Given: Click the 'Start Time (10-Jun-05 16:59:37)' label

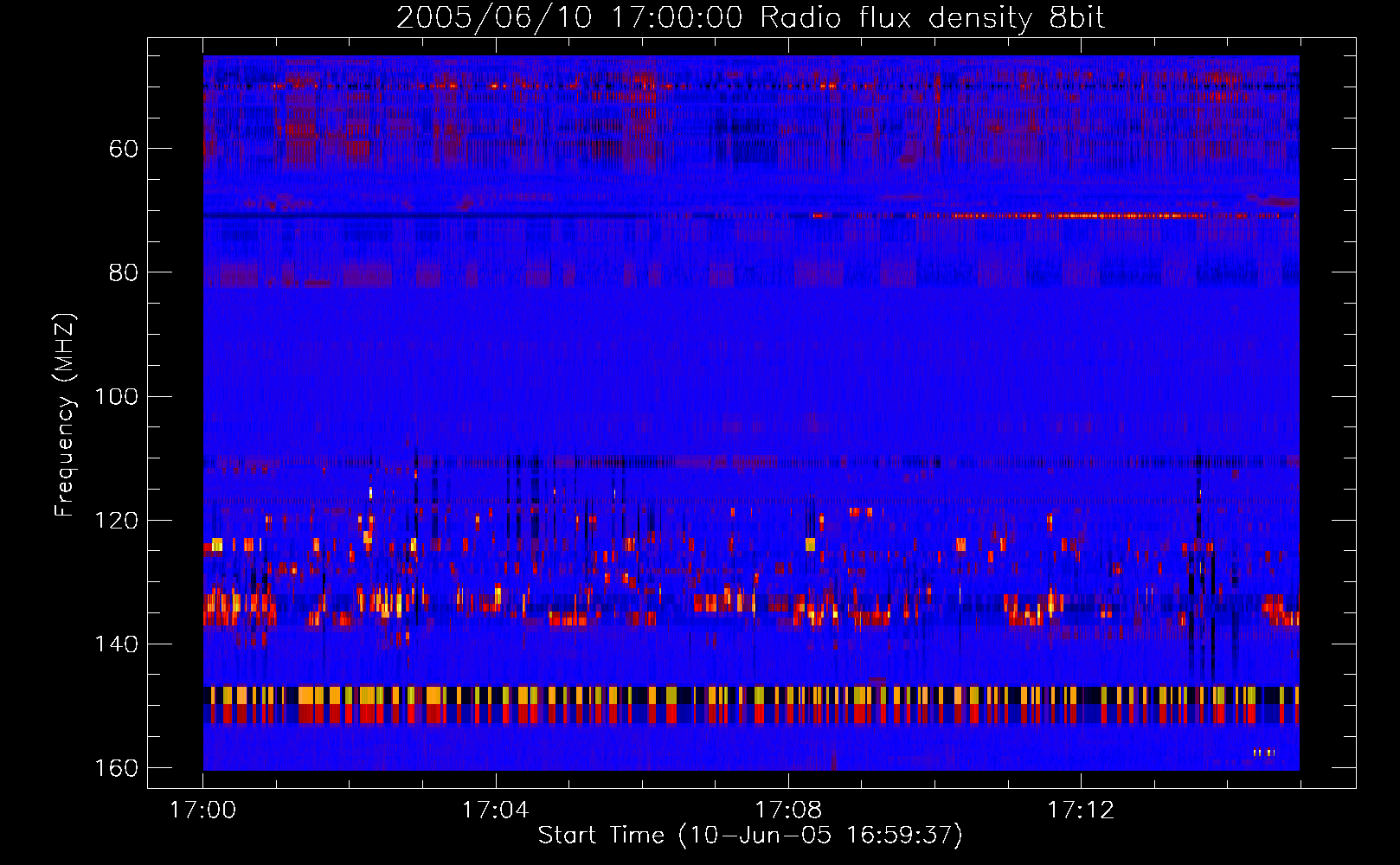Looking at the screenshot, I should pos(750,836).
